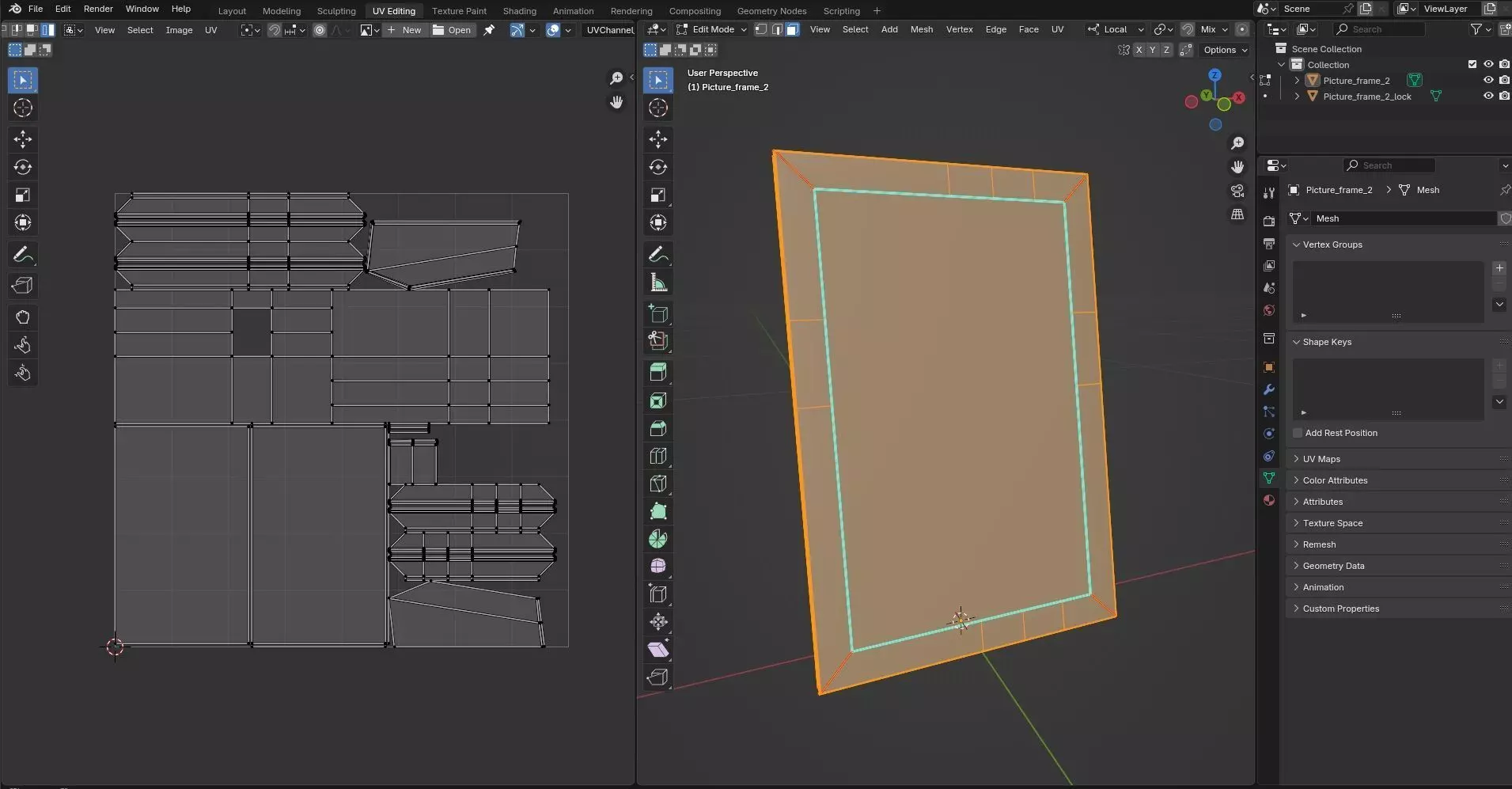Enable Add Rest Position checkbox
1512x789 pixels.
click(1298, 433)
